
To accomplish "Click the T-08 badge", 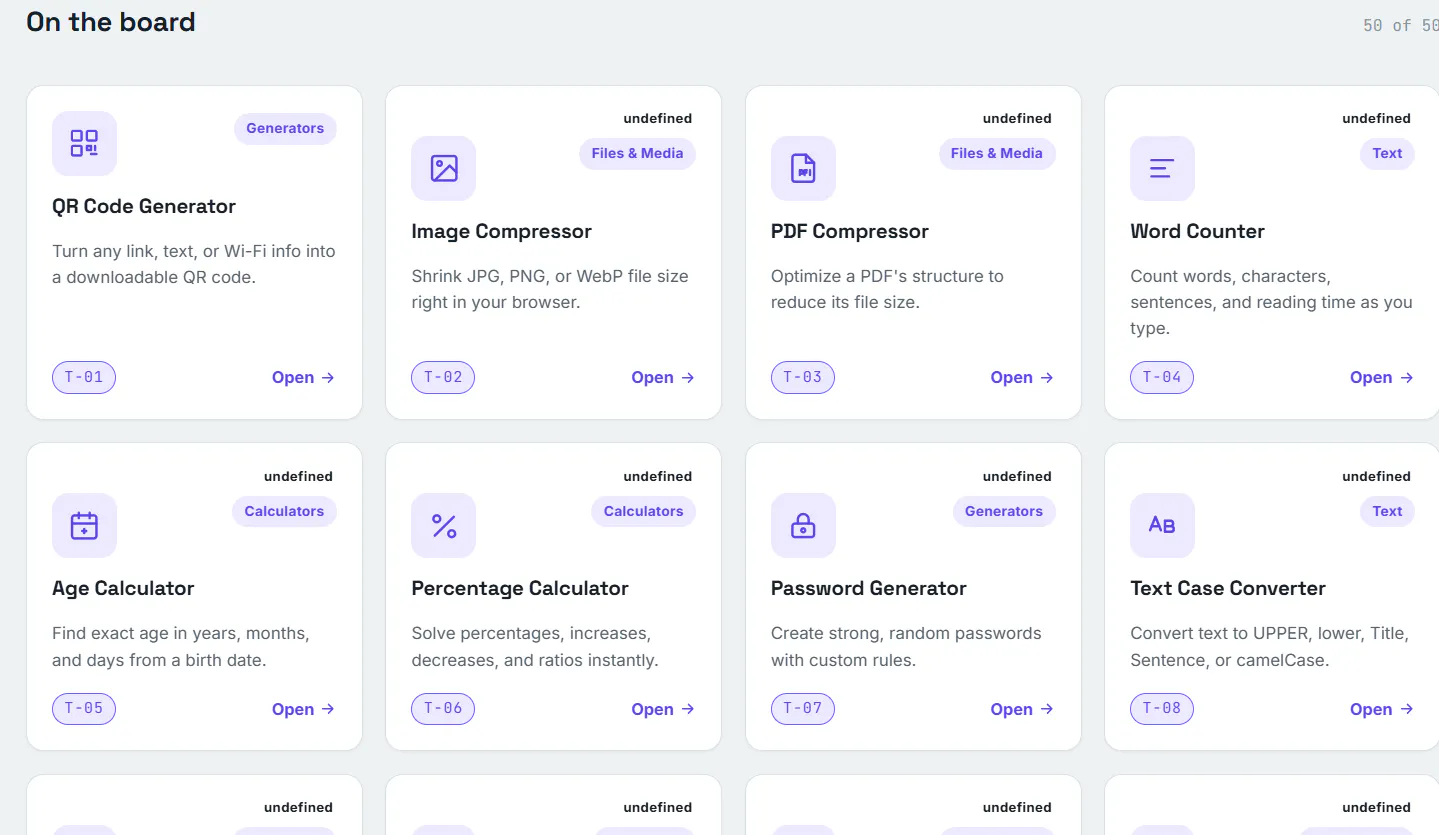I will [1162, 708].
